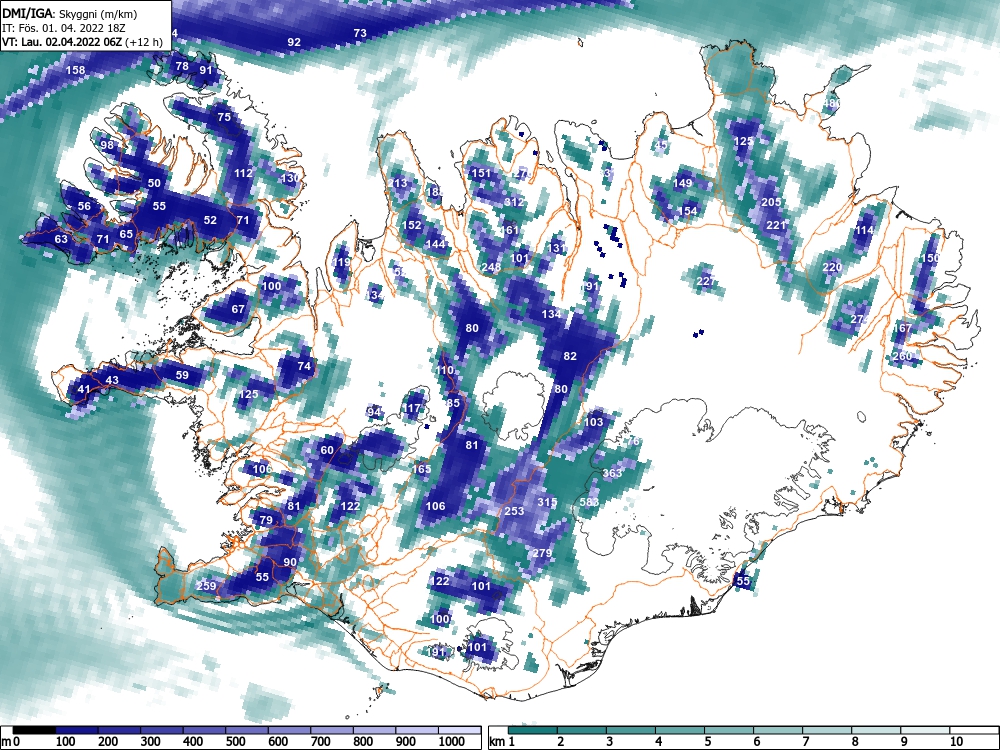Click the legend label "500" on meter scale
The height and width of the screenshot is (750, 1000).
pos(235,742)
